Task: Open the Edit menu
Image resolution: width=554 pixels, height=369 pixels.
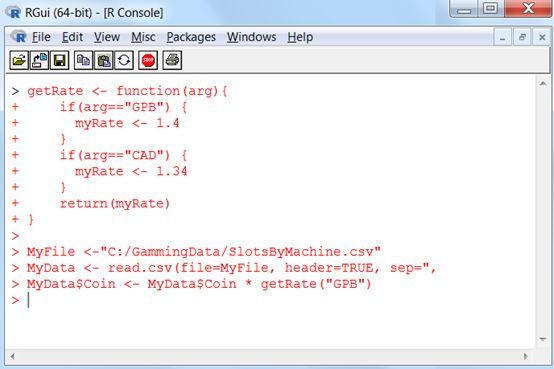Action: (x=72, y=37)
